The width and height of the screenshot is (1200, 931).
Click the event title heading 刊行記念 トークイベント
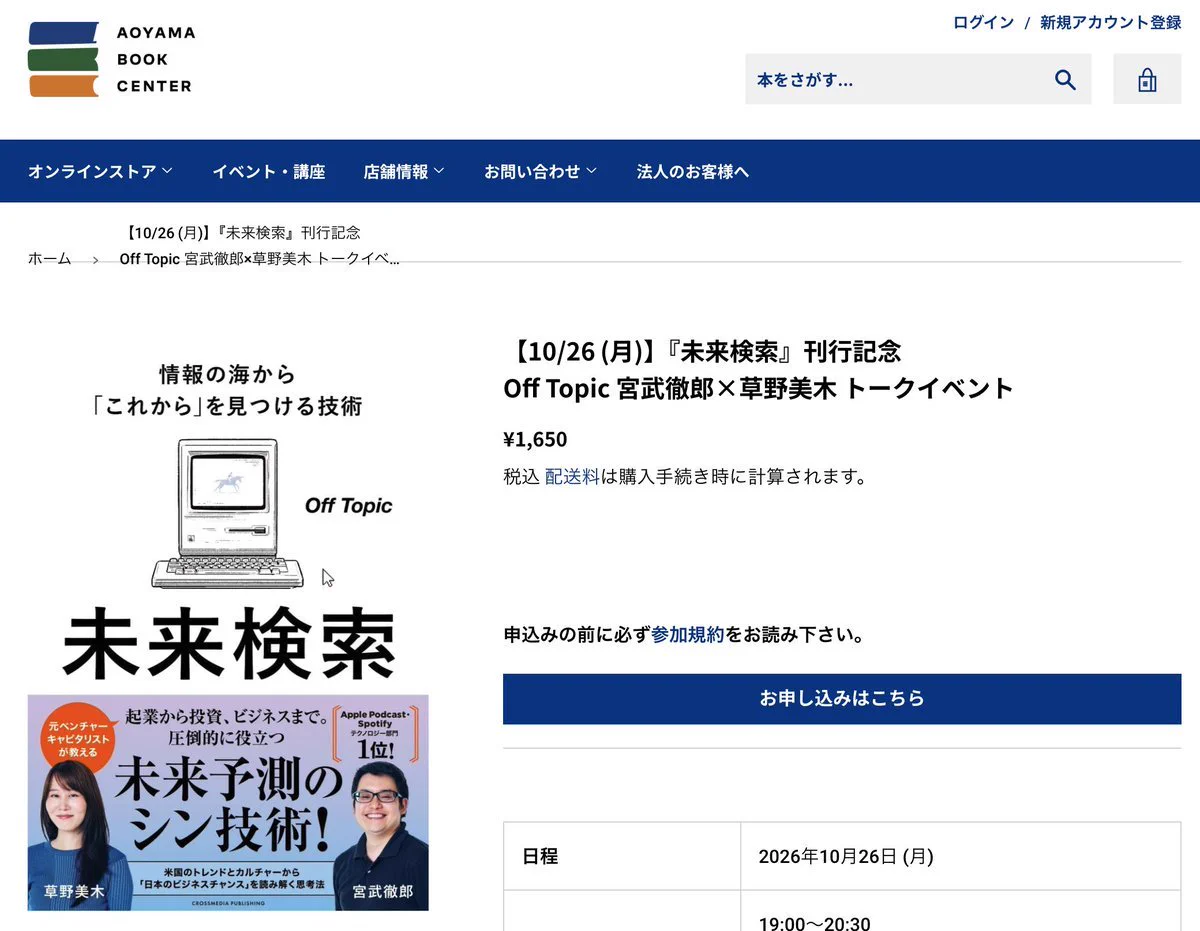758,370
